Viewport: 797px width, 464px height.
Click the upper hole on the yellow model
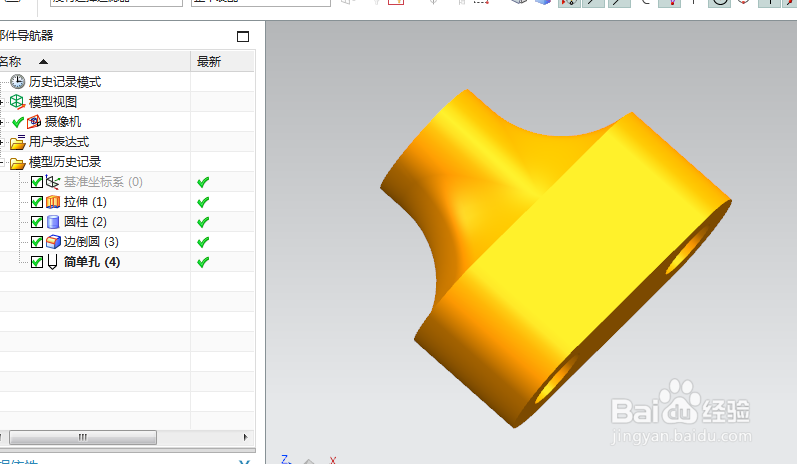(x=688, y=250)
